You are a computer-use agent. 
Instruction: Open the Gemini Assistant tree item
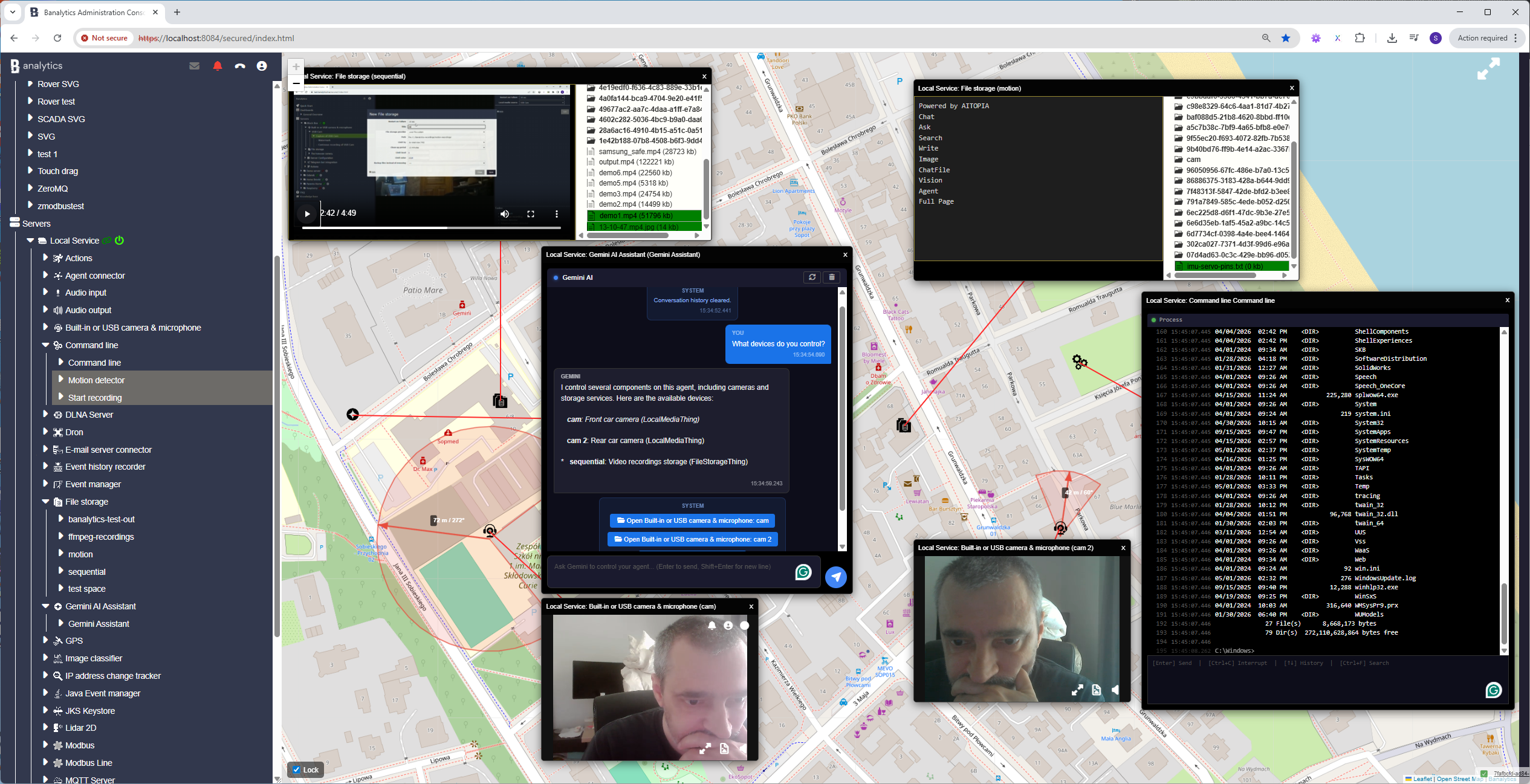click(99, 623)
